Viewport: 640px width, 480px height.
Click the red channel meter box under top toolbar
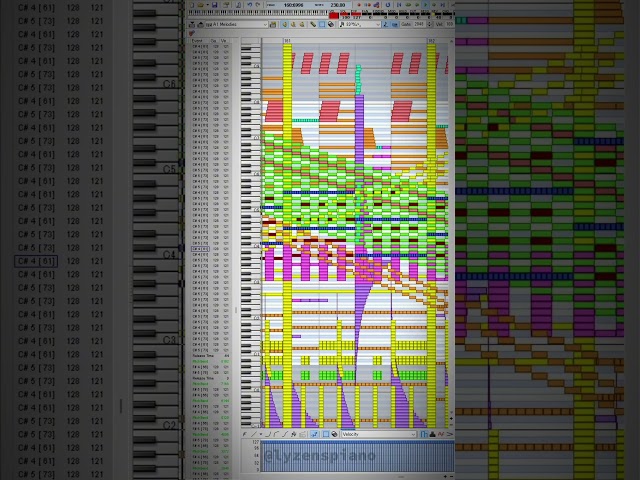(334, 16)
